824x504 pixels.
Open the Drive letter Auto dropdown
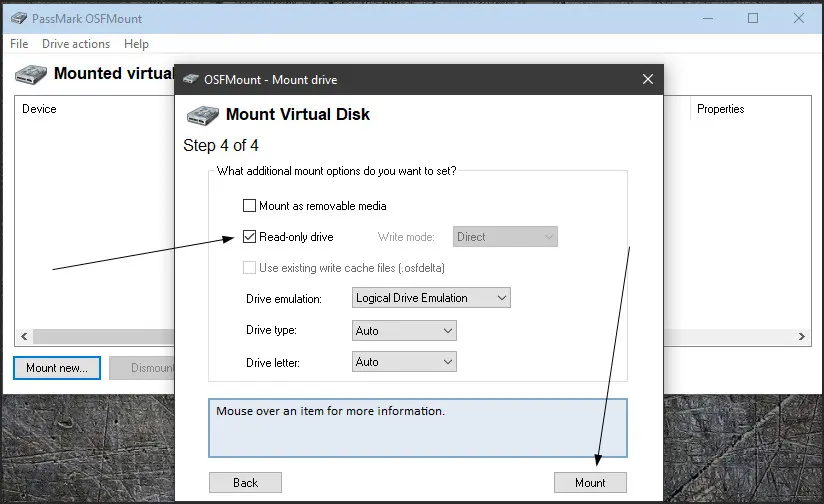pyautogui.click(x=404, y=362)
